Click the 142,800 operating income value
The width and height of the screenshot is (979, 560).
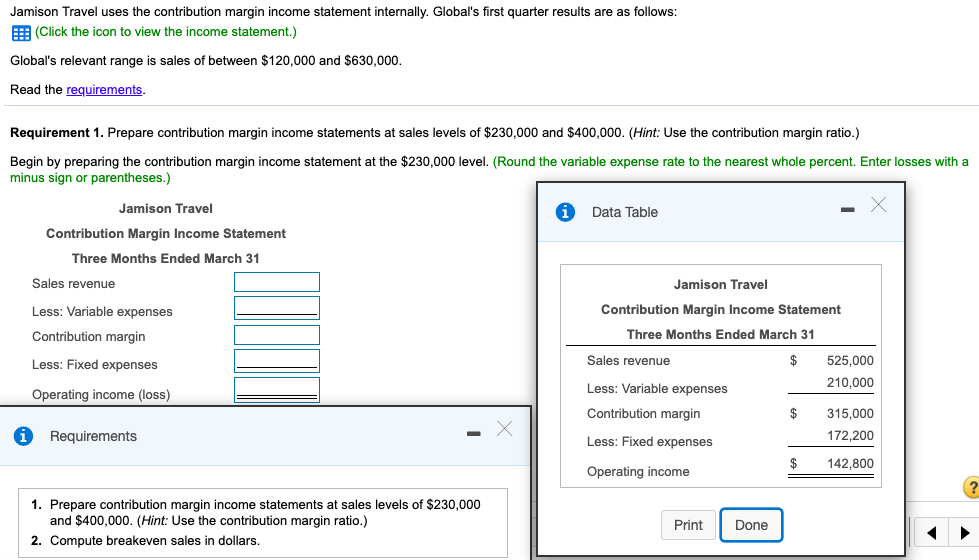click(850, 463)
